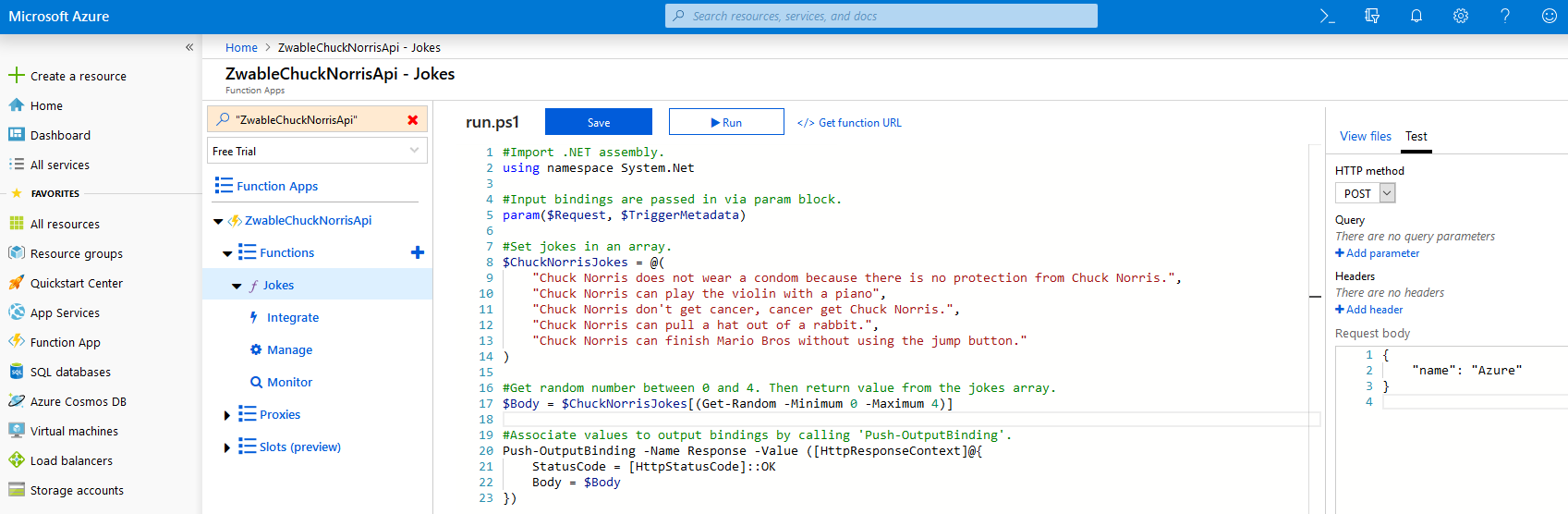Click the feedback smiley icon
The height and width of the screenshot is (514, 1568).
(1550, 16)
